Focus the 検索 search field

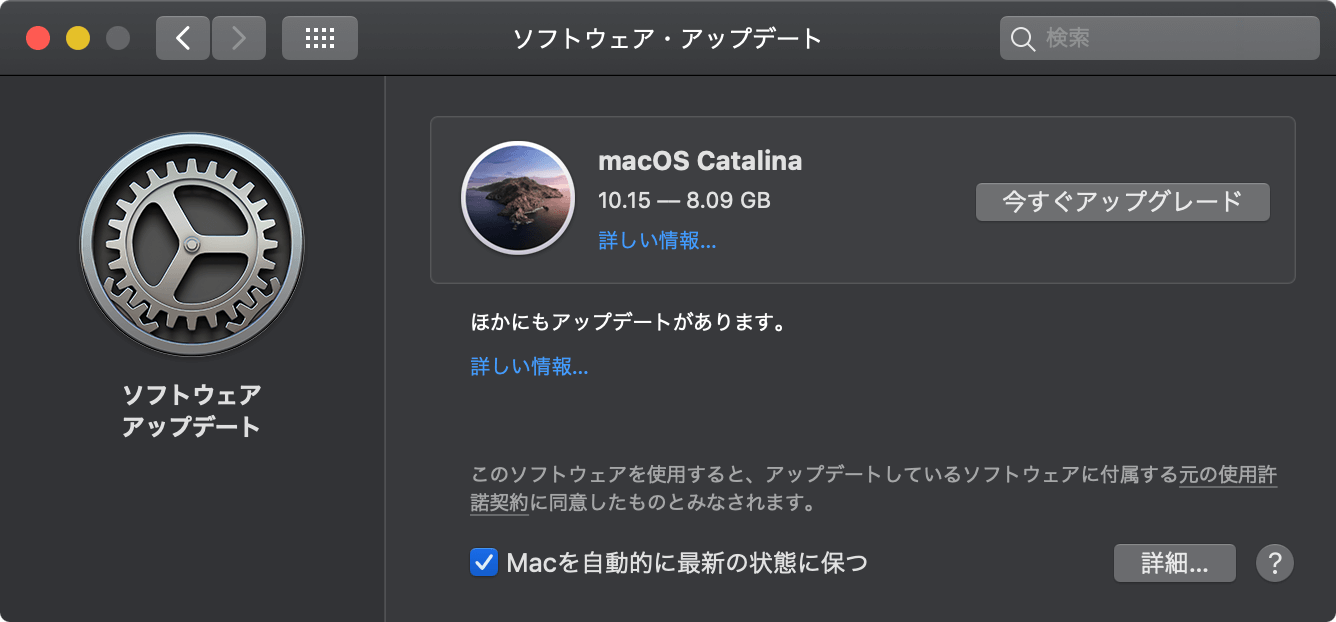(1160, 39)
